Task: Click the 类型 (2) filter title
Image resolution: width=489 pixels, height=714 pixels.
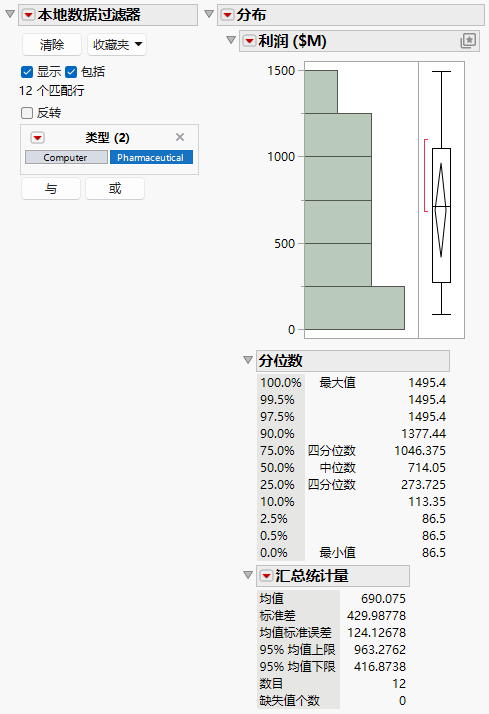Action: [107, 138]
